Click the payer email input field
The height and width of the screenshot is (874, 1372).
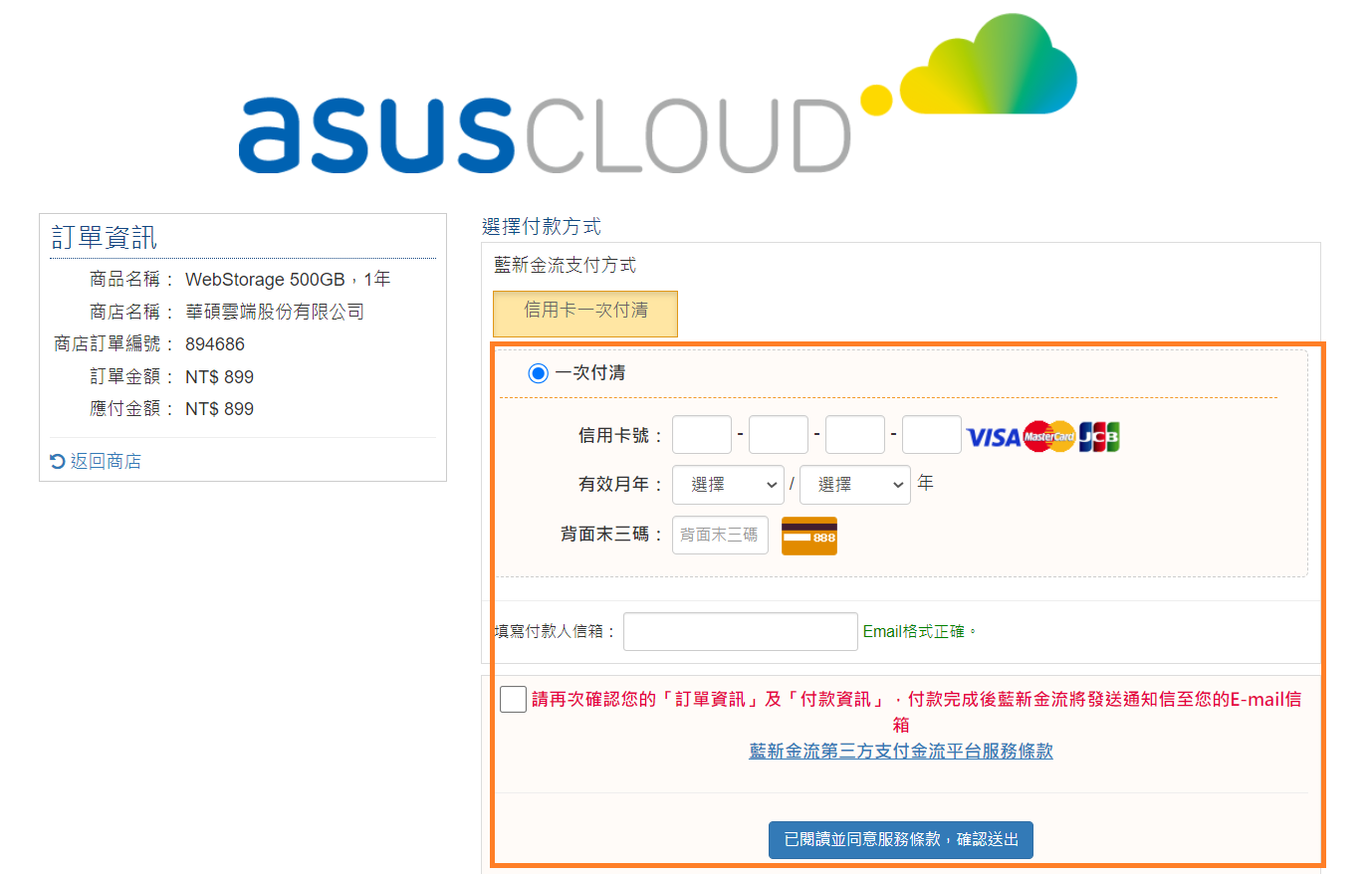click(741, 631)
